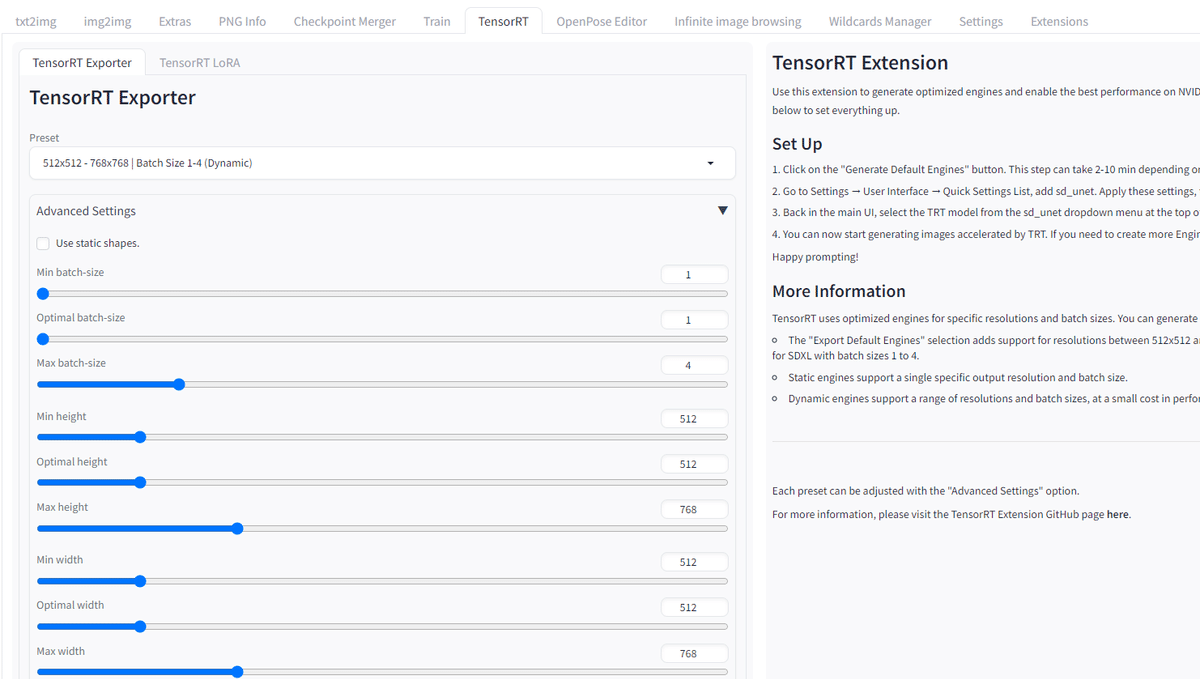Enable the Use static shapes checkbox
The width and height of the screenshot is (1200, 679).
coord(43,243)
